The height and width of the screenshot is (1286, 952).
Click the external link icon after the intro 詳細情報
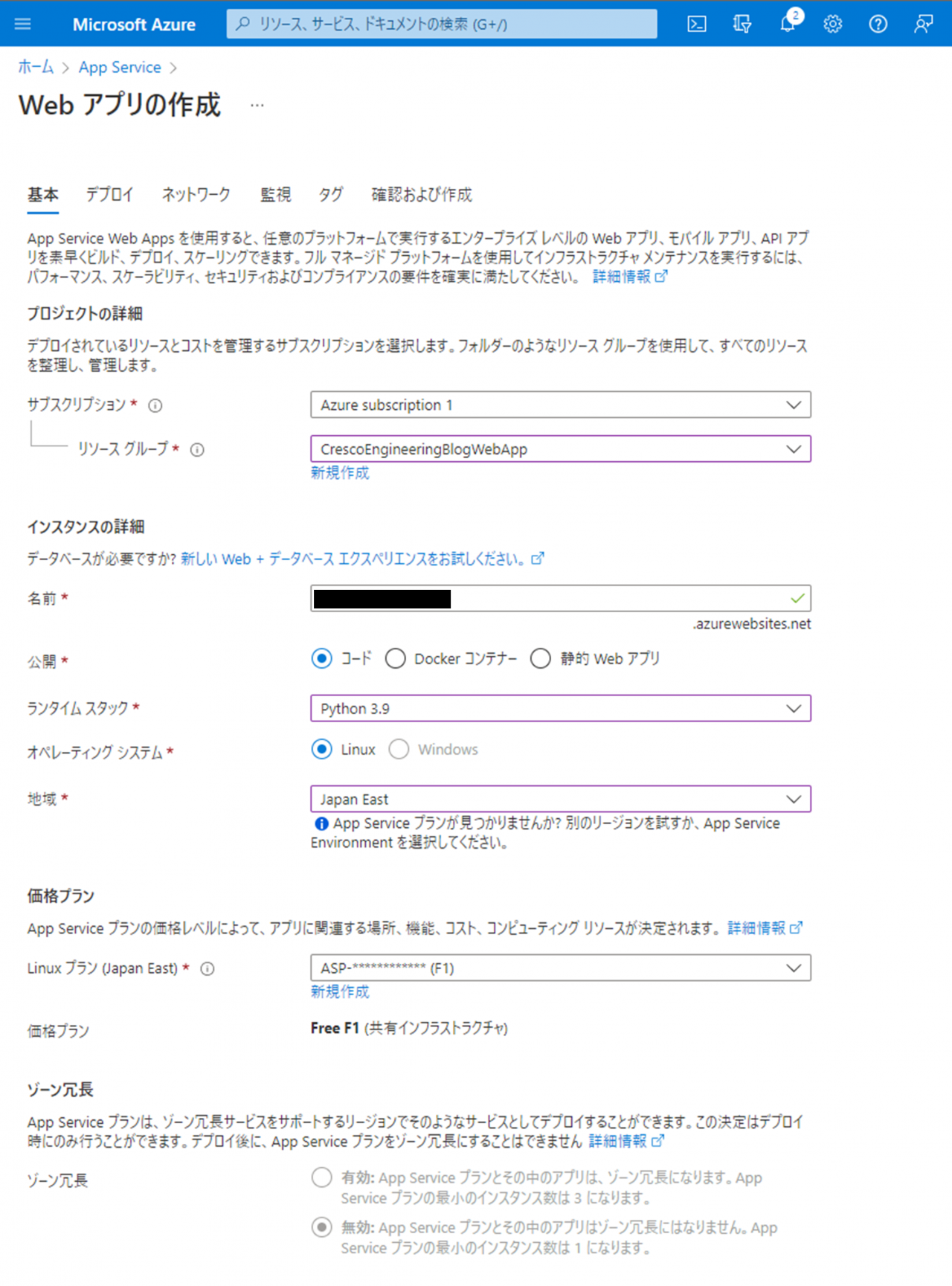[661, 277]
